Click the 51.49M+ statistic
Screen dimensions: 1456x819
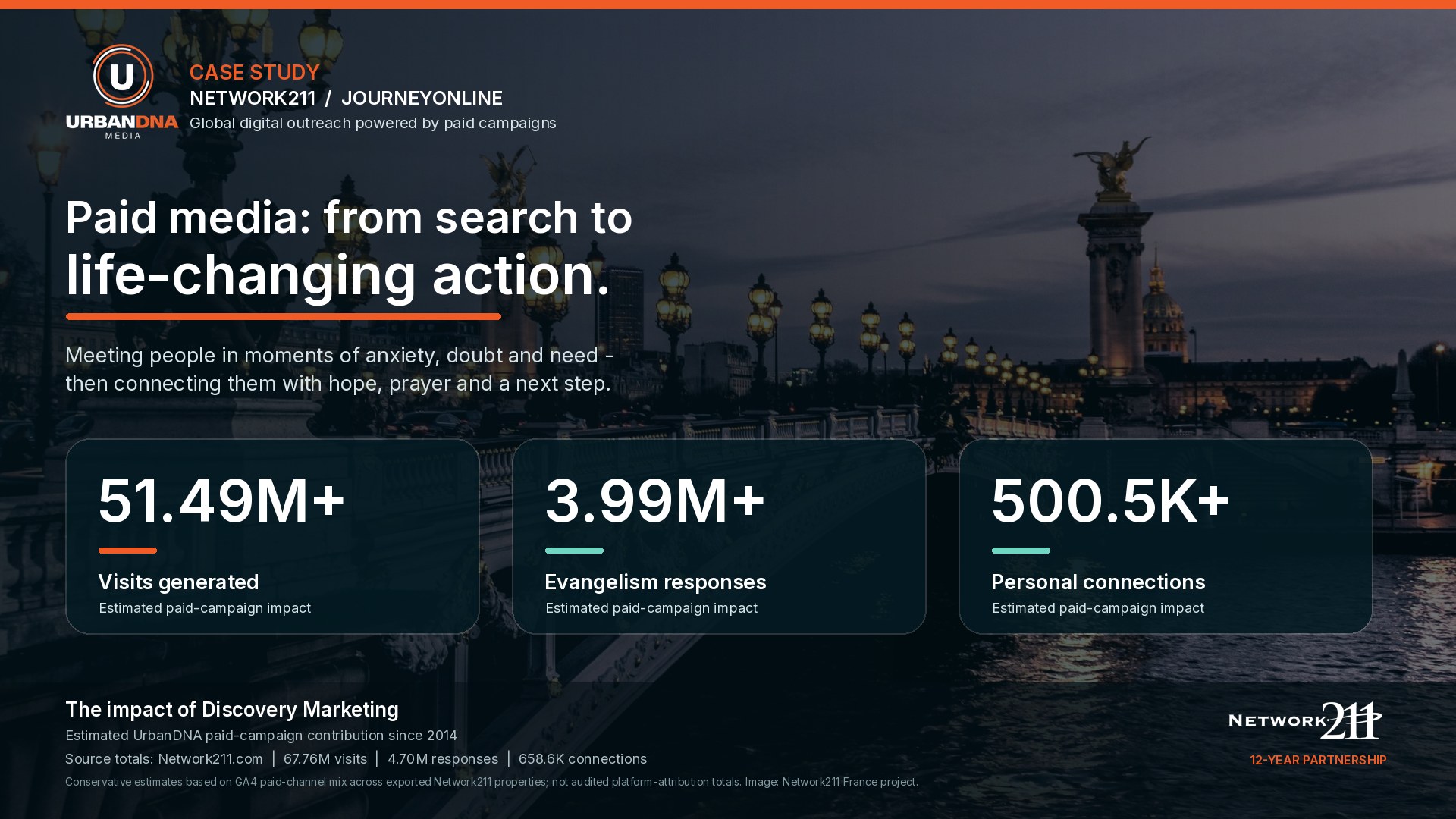(x=221, y=501)
